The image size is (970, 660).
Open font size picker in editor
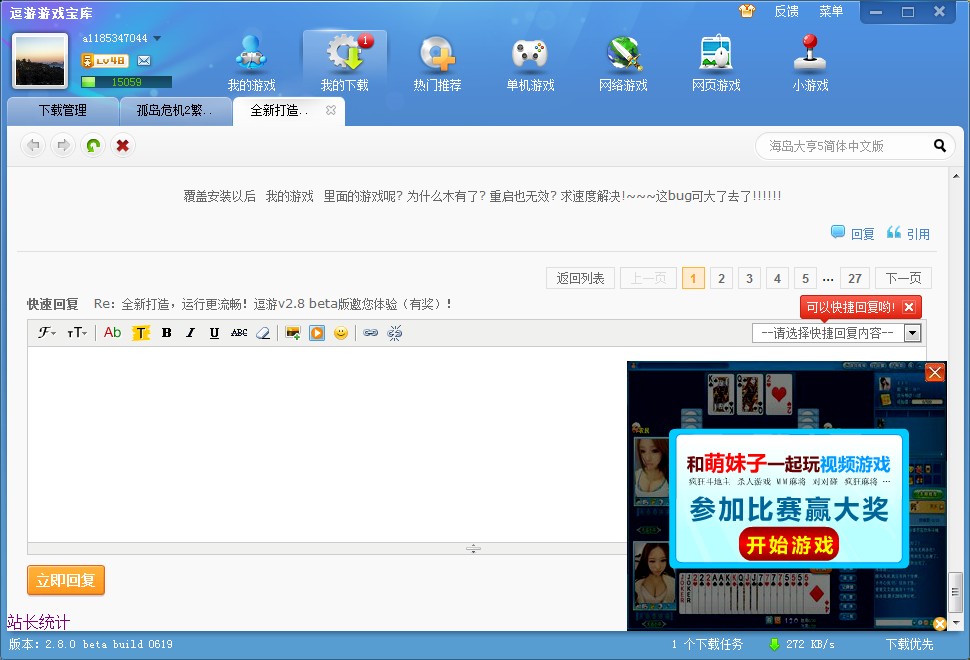click(x=77, y=333)
